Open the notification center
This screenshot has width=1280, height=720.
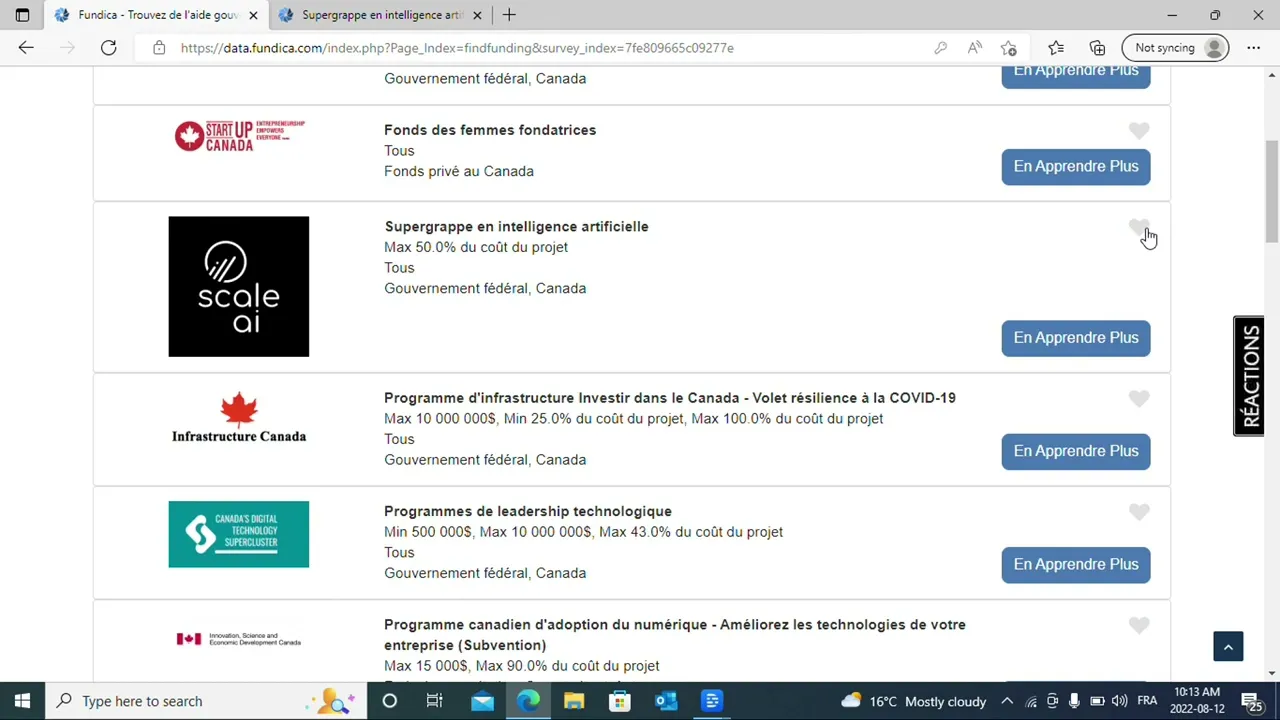pyautogui.click(x=1253, y=701)
